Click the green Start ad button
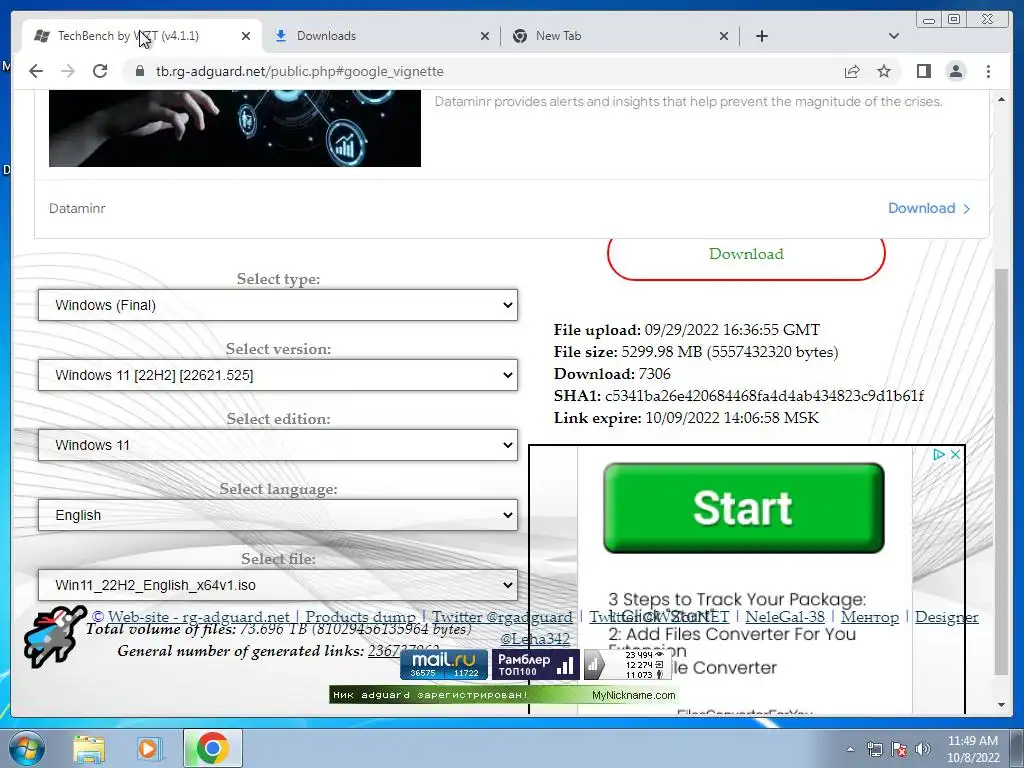This screenshot has width=1024, height=768. point(744,508)
